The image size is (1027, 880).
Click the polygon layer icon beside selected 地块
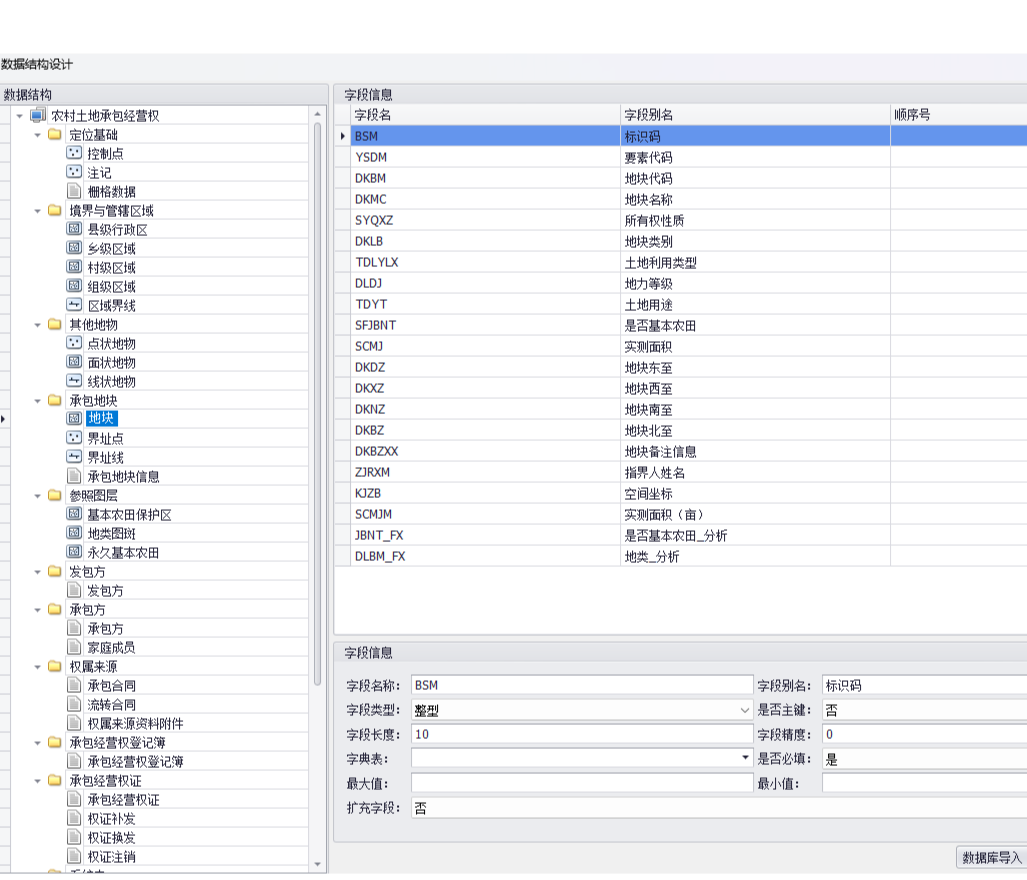(x=74, y=418)
